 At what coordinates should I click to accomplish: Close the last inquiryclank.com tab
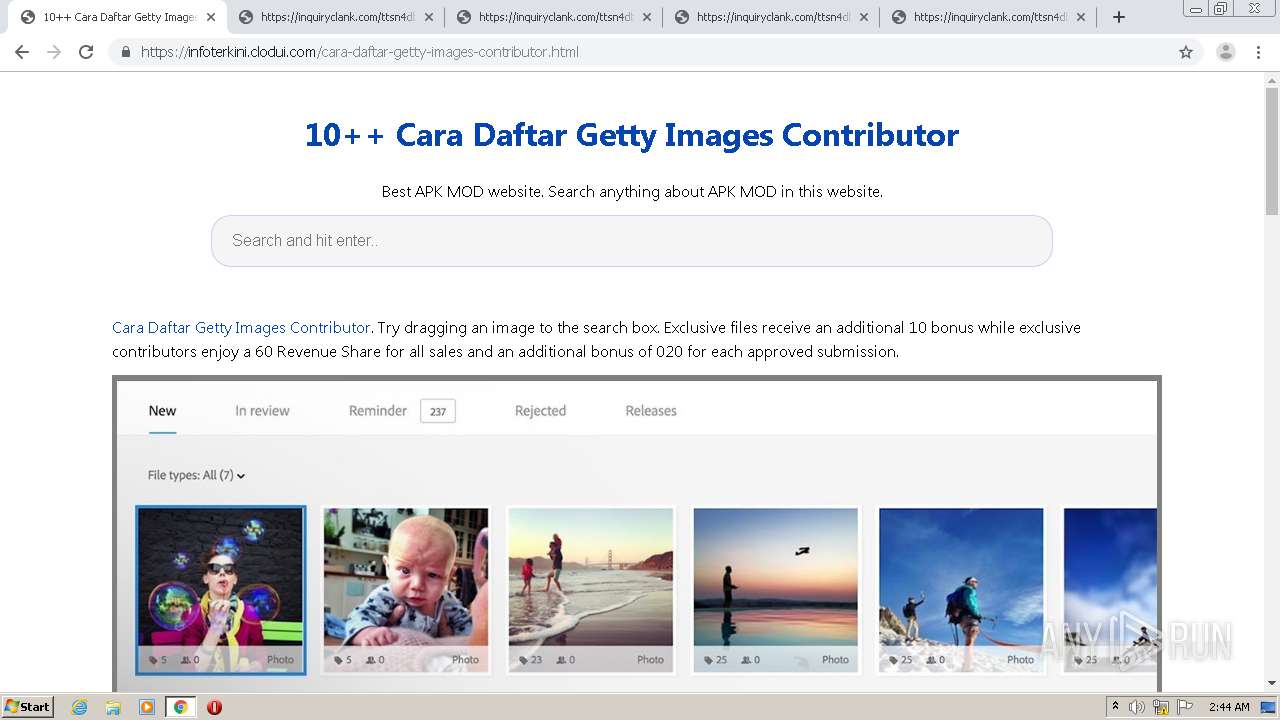click(1081, 17)
